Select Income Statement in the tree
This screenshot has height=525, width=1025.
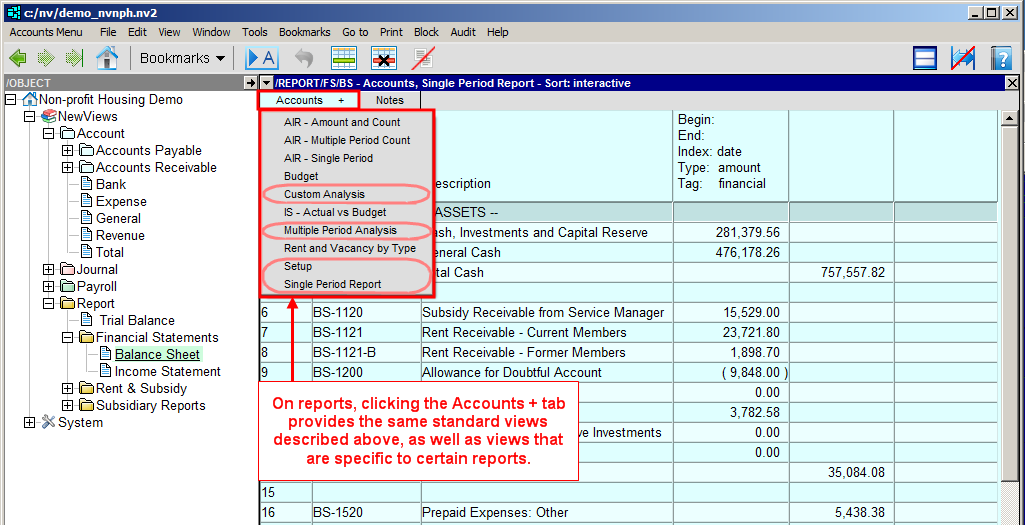pos(167,372)
